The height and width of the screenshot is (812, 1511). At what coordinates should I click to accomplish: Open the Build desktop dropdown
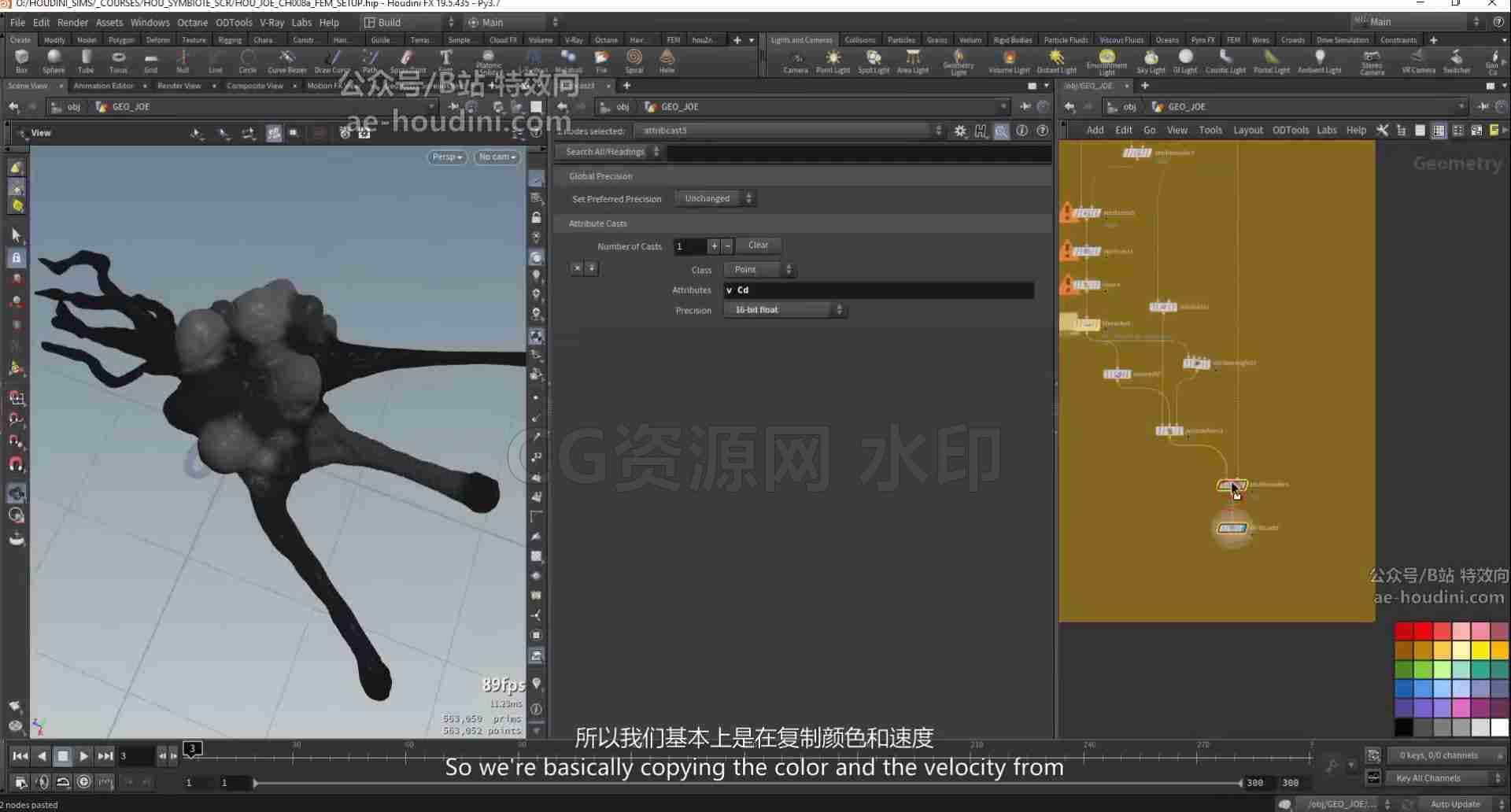click(x=408, y=22)
